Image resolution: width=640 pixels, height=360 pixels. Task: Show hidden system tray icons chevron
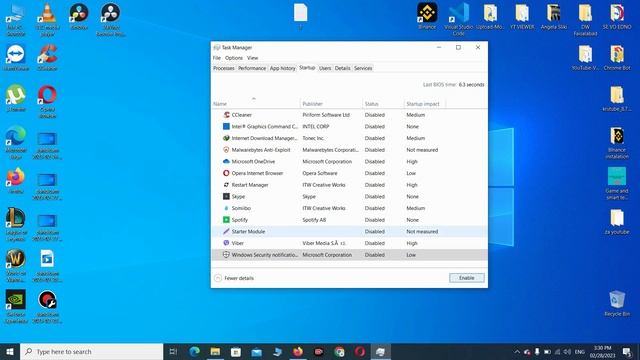click(517, 352)
